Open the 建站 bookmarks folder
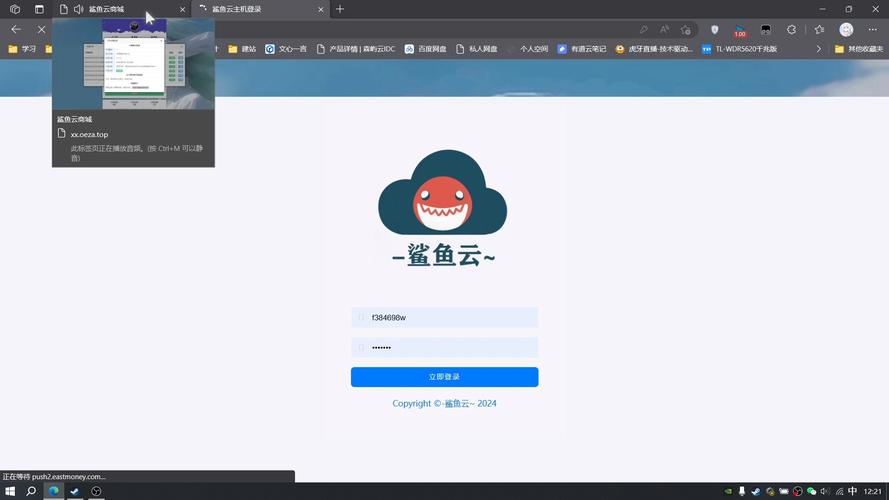 point(242,49)
